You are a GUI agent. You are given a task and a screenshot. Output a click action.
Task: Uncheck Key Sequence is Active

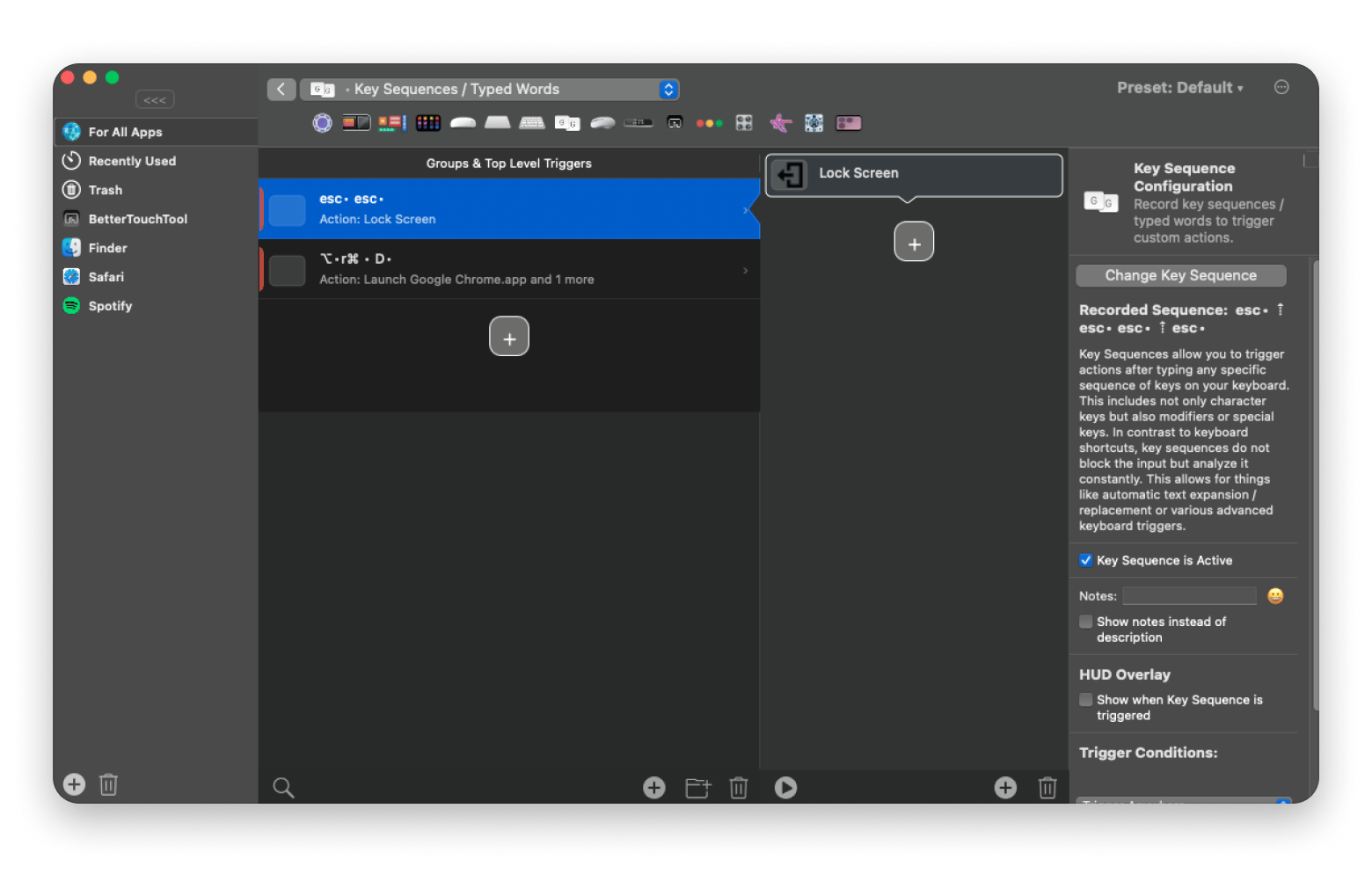pos(1086,561)
